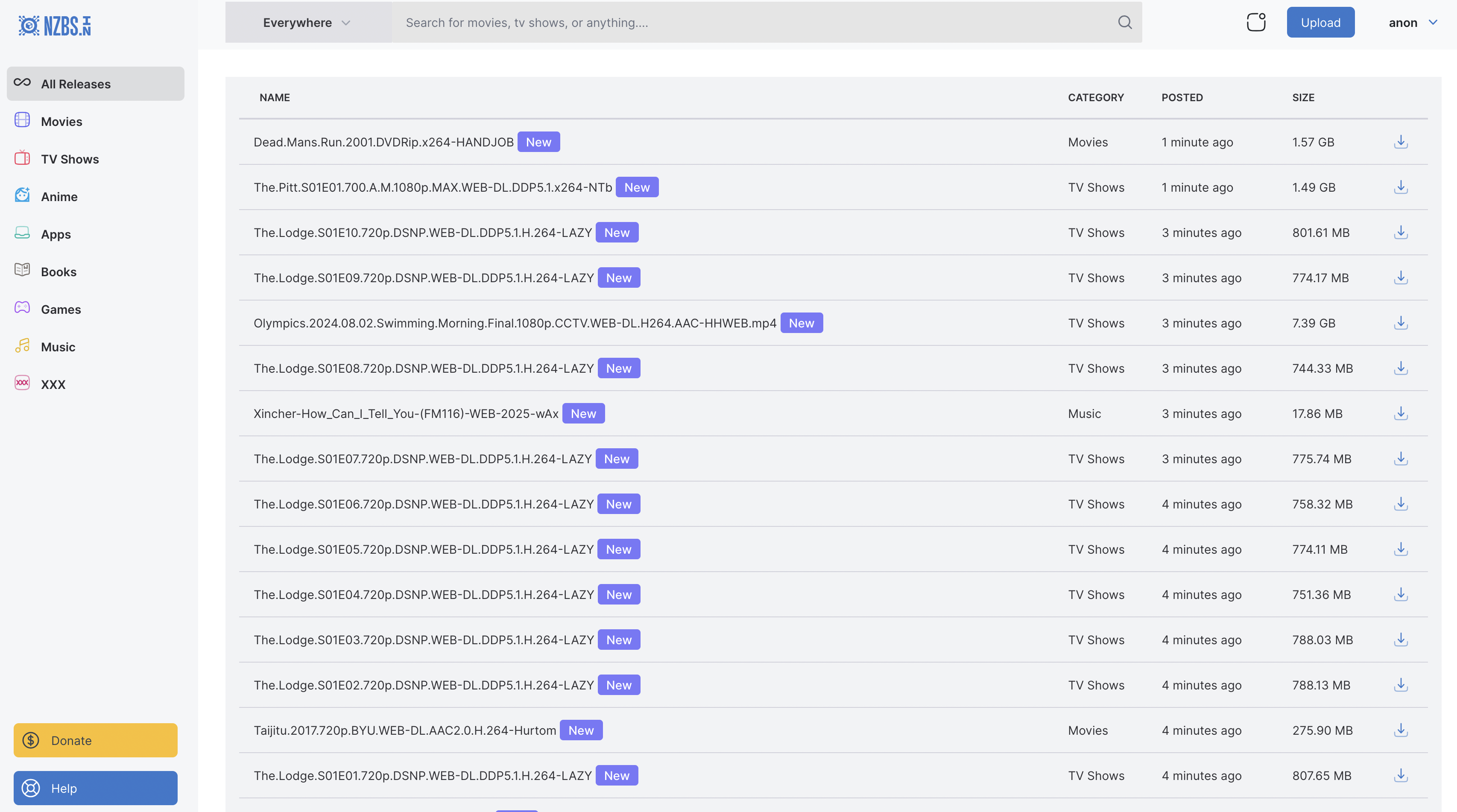Open the notifications icon in header
Screen dimensions: 1457x812
[1256, 22]
